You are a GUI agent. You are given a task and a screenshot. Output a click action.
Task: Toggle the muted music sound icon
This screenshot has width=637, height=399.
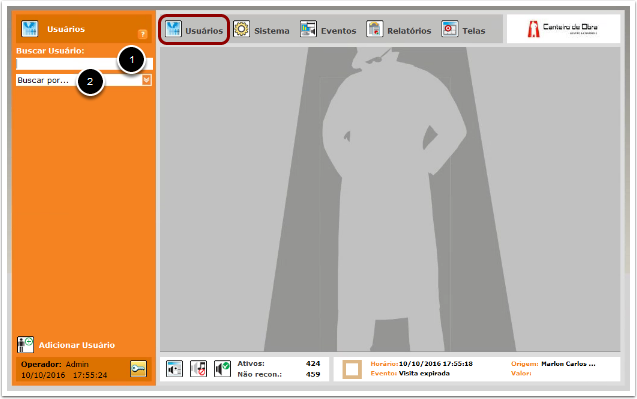point(198,369)
